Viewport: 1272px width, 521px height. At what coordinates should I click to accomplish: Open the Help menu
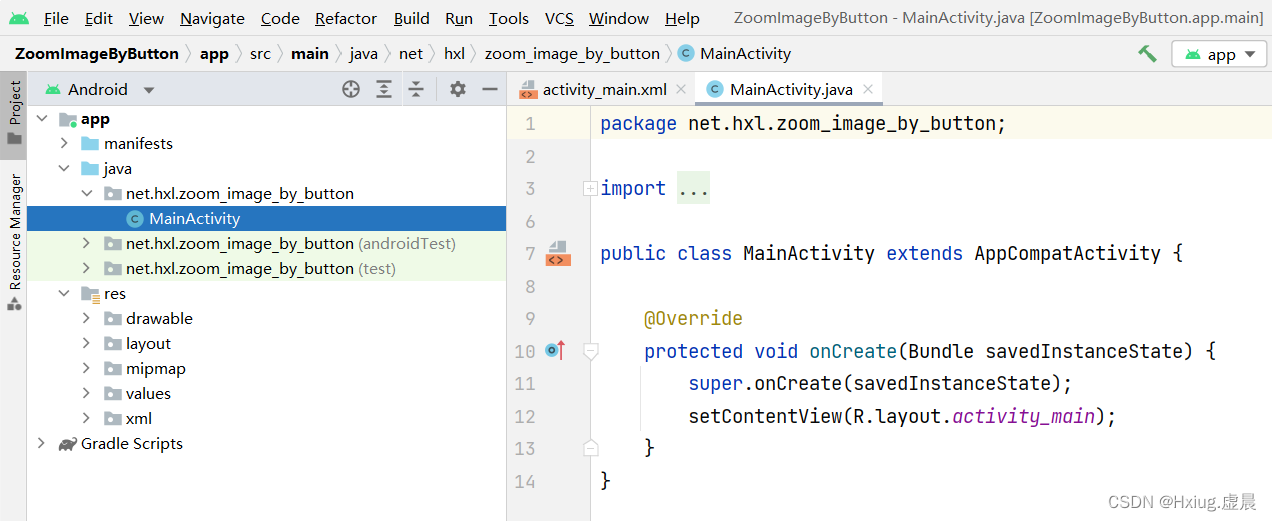(x=682, y=18)
